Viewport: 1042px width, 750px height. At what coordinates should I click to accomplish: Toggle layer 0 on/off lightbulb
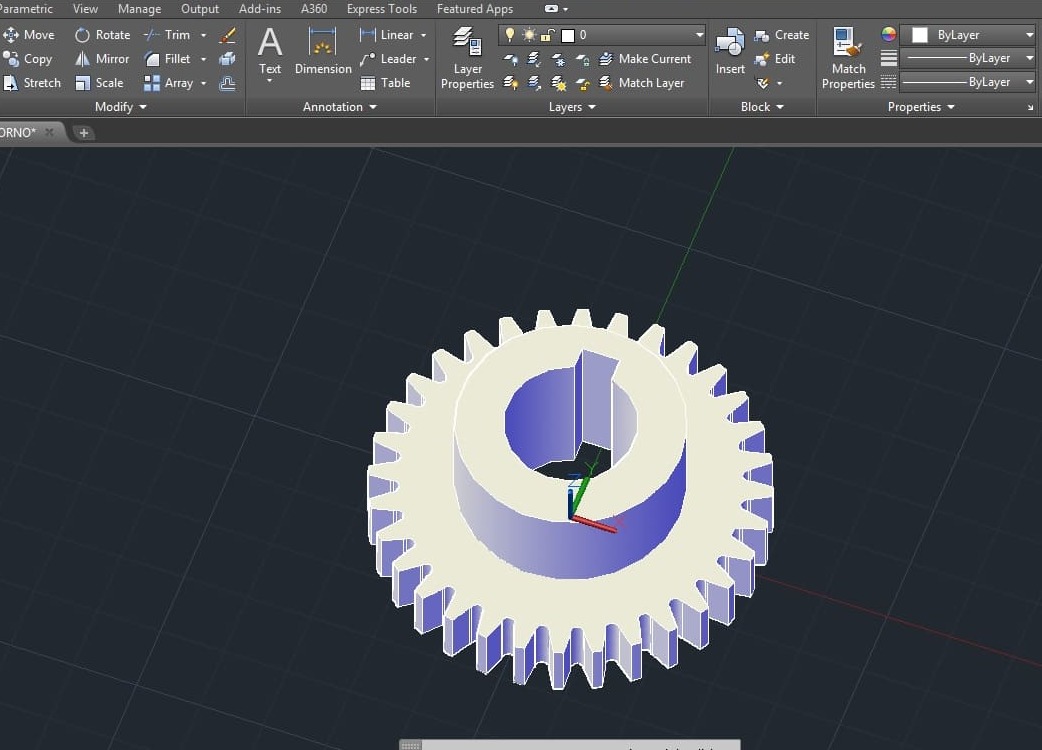tap(510, 35)
